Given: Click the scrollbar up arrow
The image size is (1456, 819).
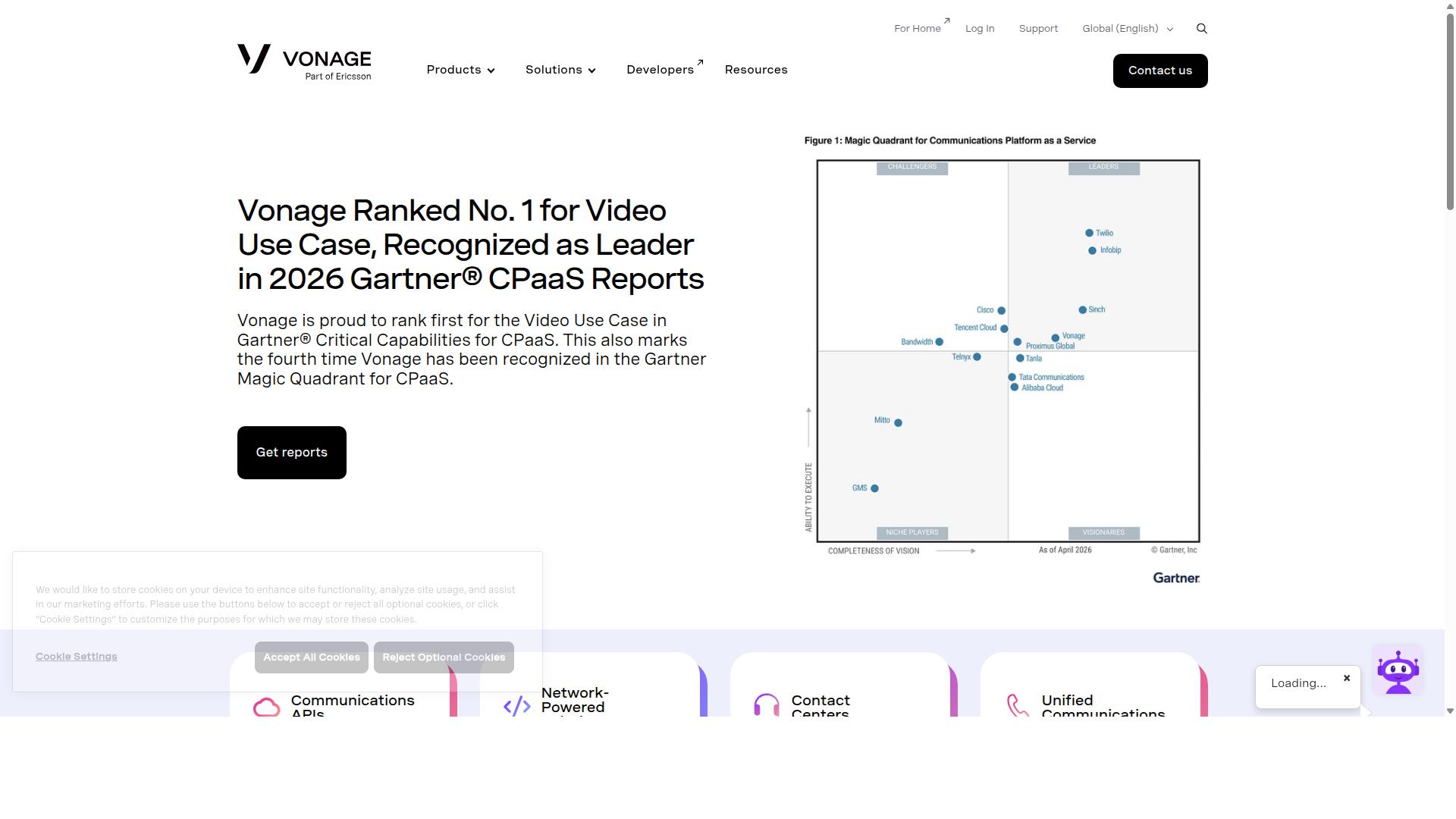Looking at the screenshot, I should [1450, 5].
